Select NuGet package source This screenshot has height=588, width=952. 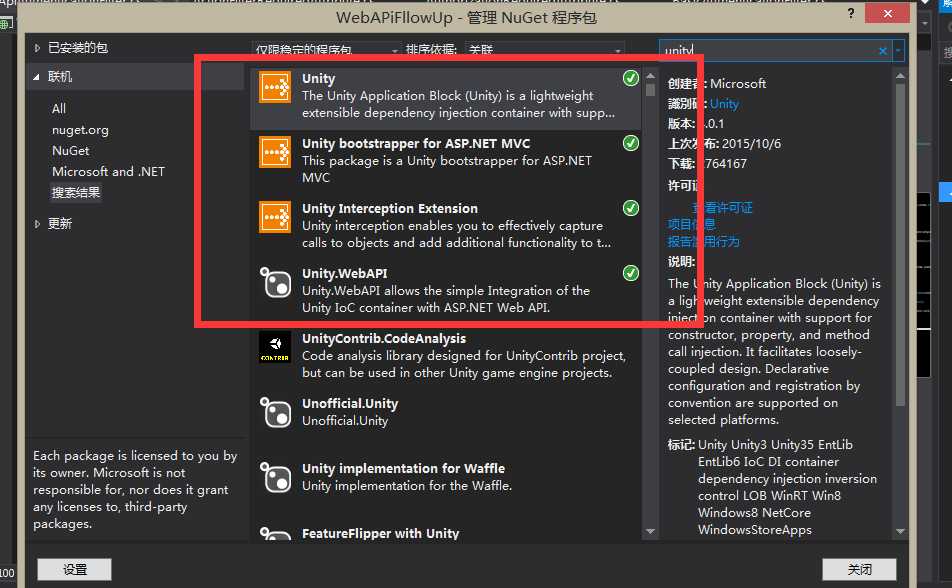point(70,151)
